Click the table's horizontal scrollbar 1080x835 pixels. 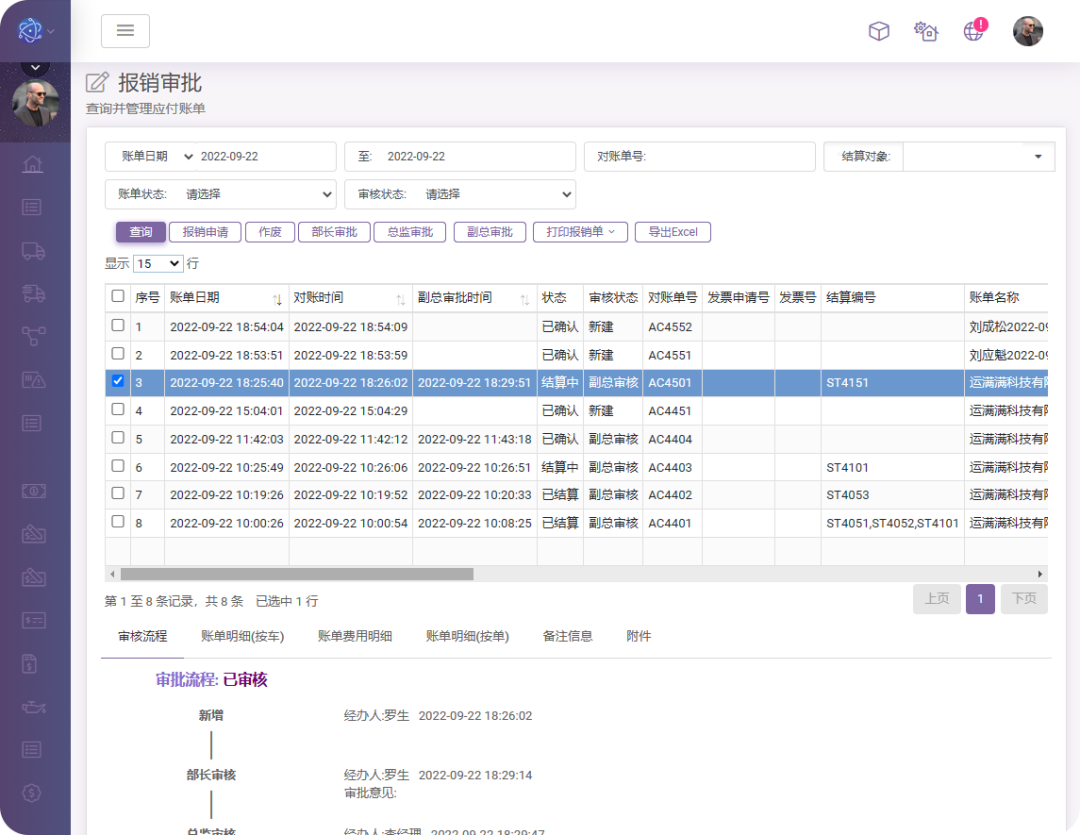point(296,574)
